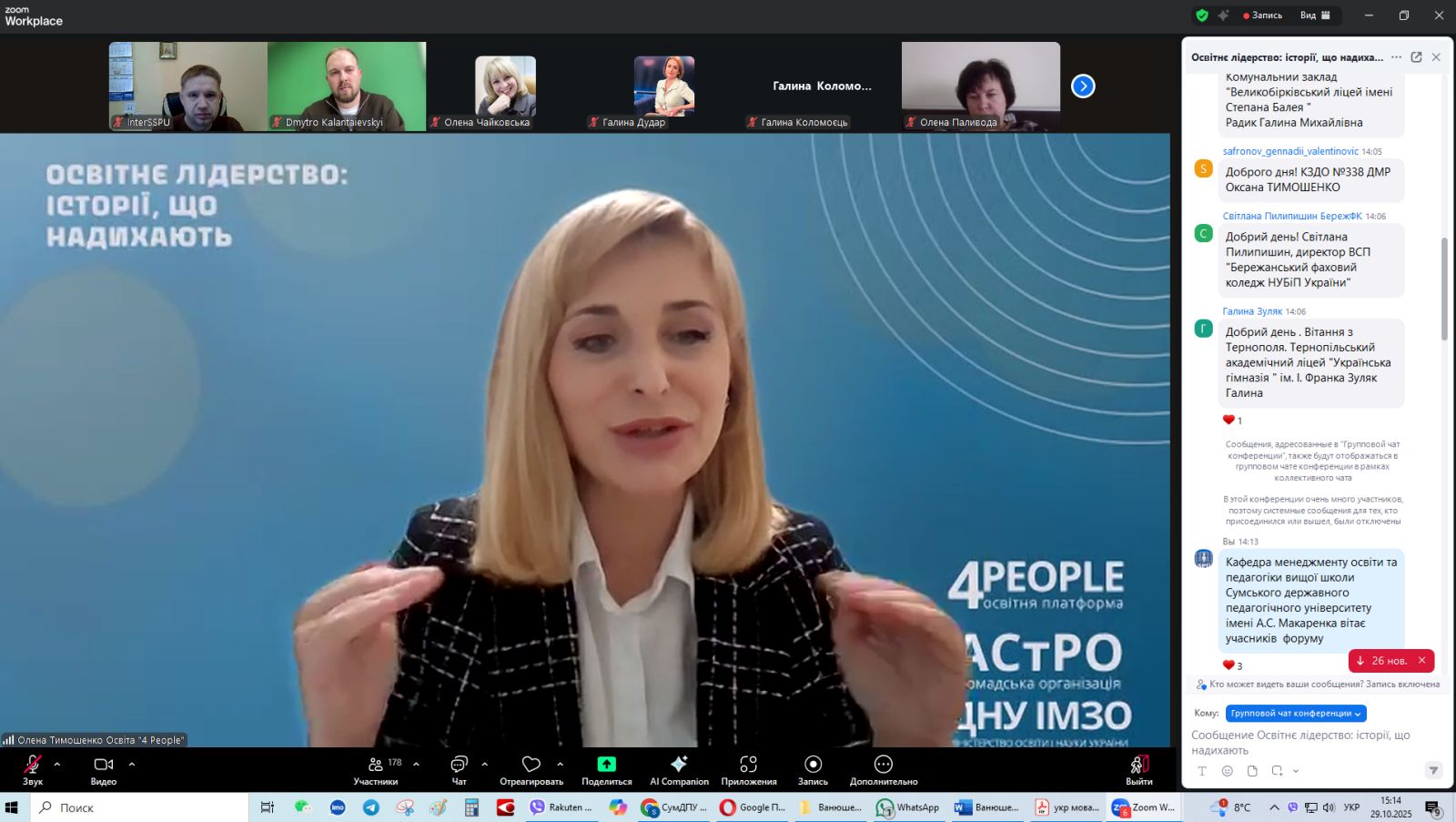Attach a file using the chat file icon
Screen dimensions: 1456x822
[1252, 771]
